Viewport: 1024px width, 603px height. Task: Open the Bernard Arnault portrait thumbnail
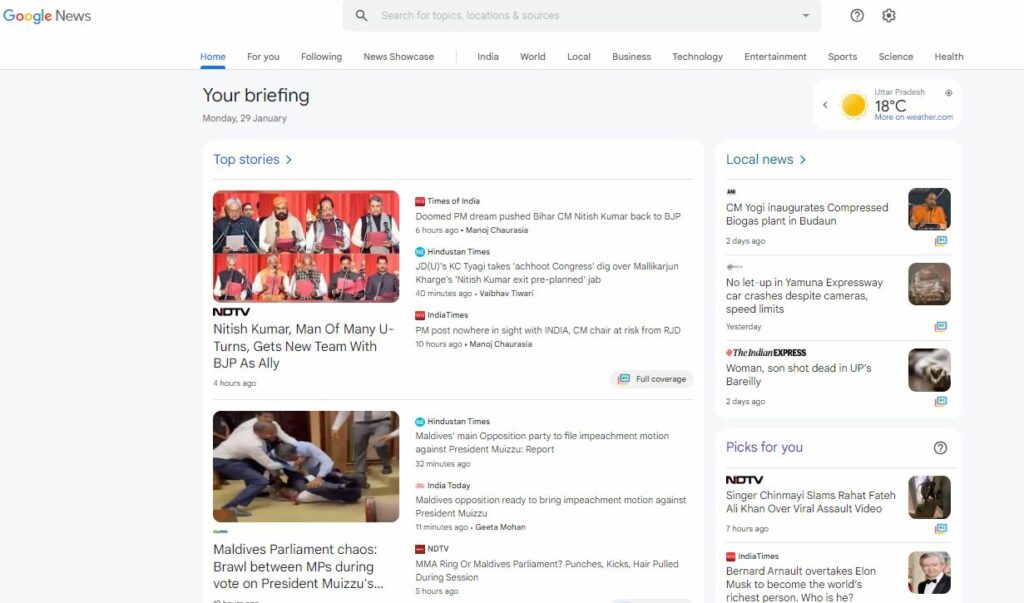[x=929, y=573]
